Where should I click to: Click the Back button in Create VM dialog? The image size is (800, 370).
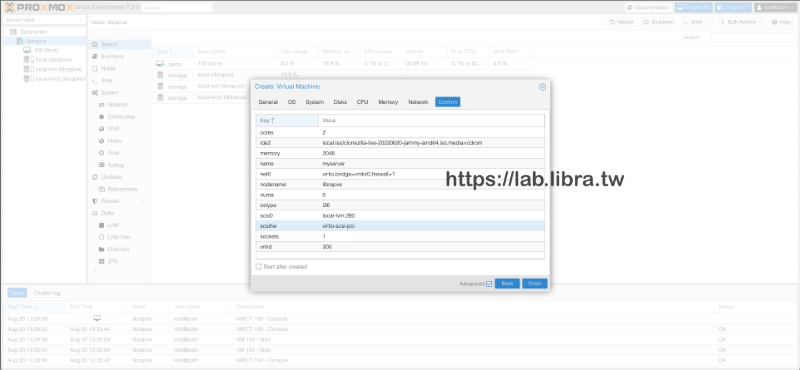coord(507,283)
